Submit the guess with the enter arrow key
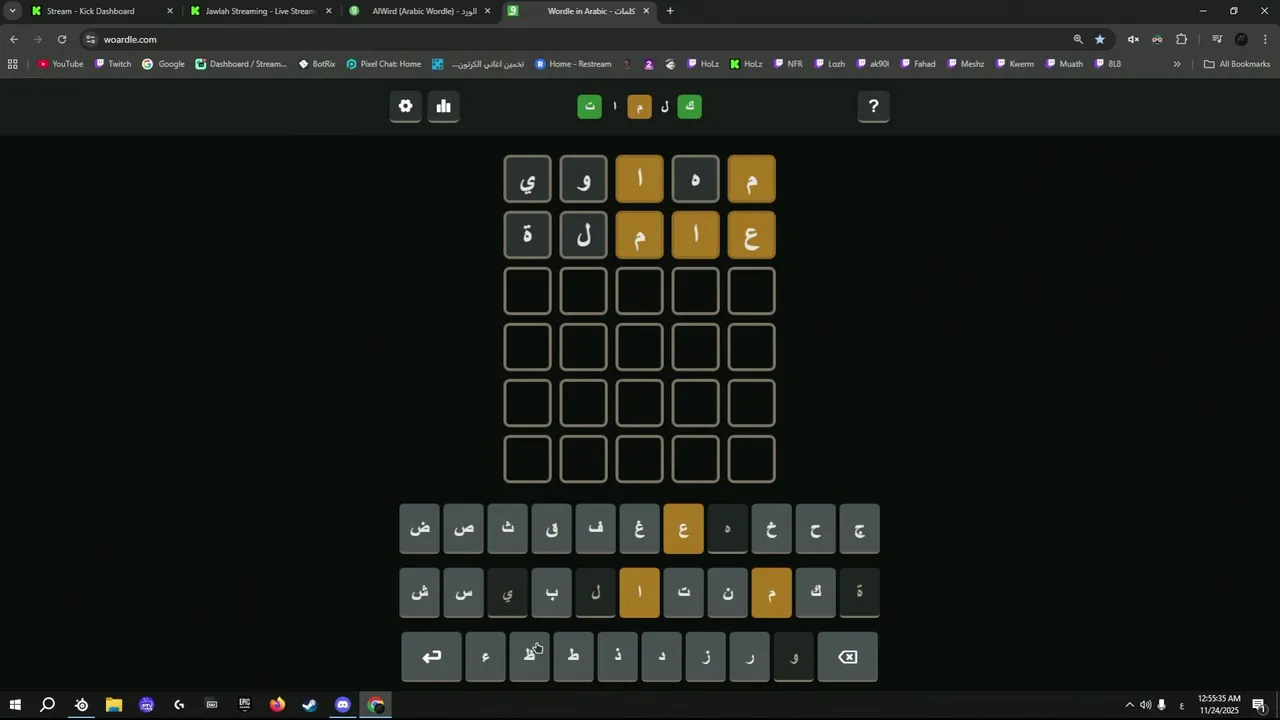The image size is (1280, 720). [432, 657]
